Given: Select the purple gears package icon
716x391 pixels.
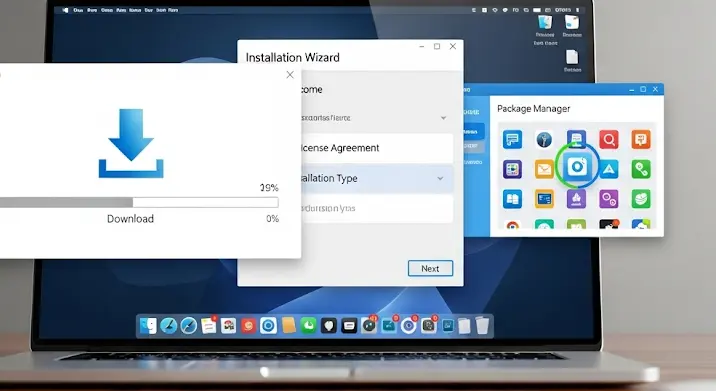Looking at the screenshot, I should click(609, 199).
